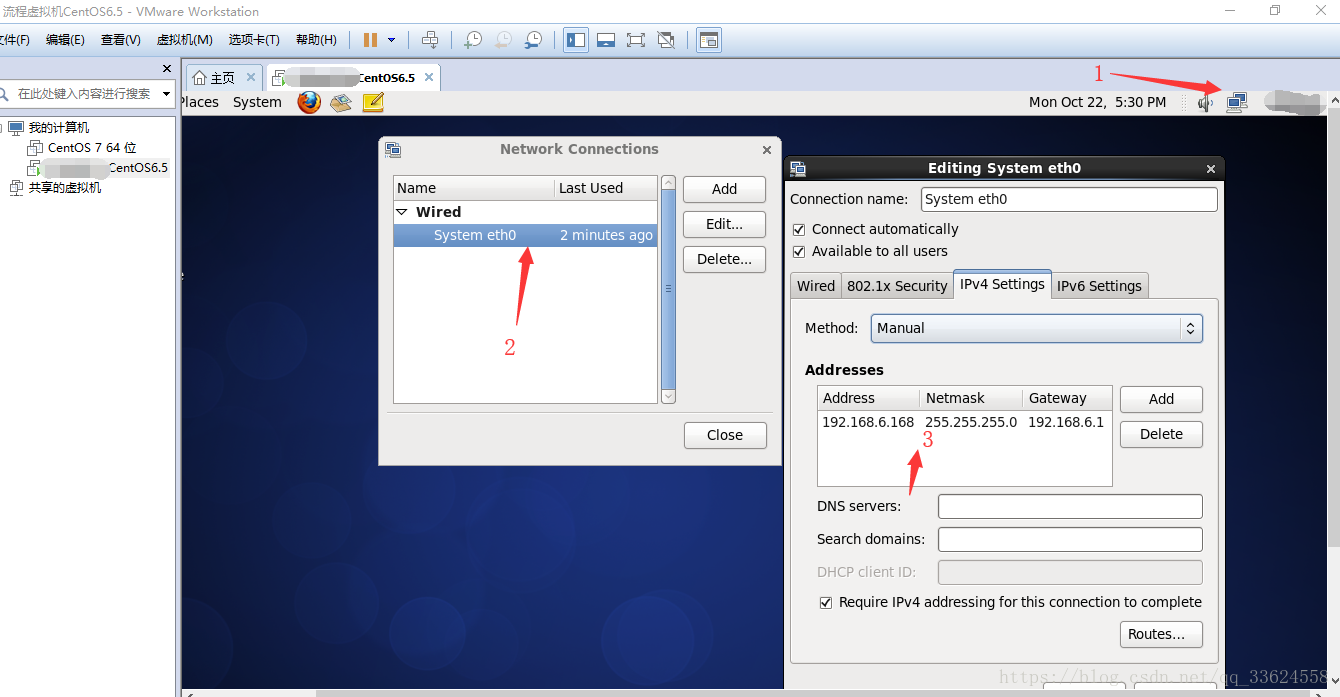The width and height of the screenshot is (1340, 697).
Task: Select the address cell 192.168.6.168
Action: point(868,422)
